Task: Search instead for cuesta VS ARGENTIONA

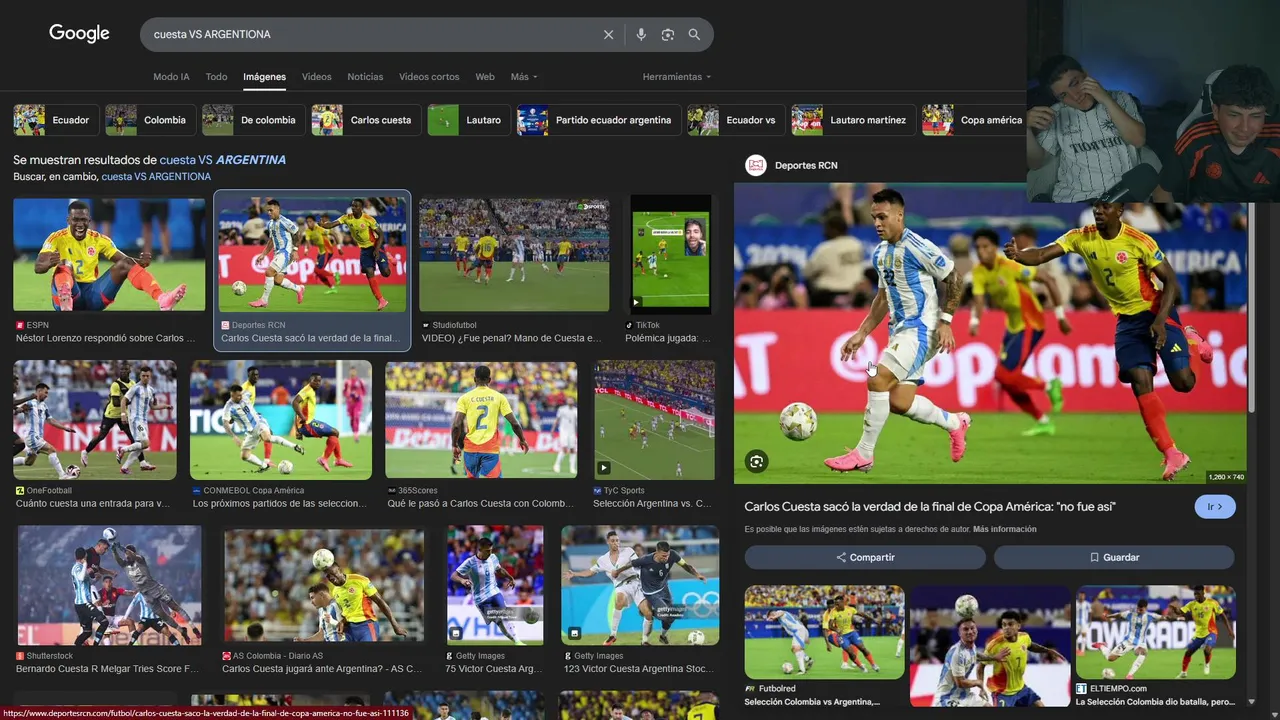Action: coord(156,177)
